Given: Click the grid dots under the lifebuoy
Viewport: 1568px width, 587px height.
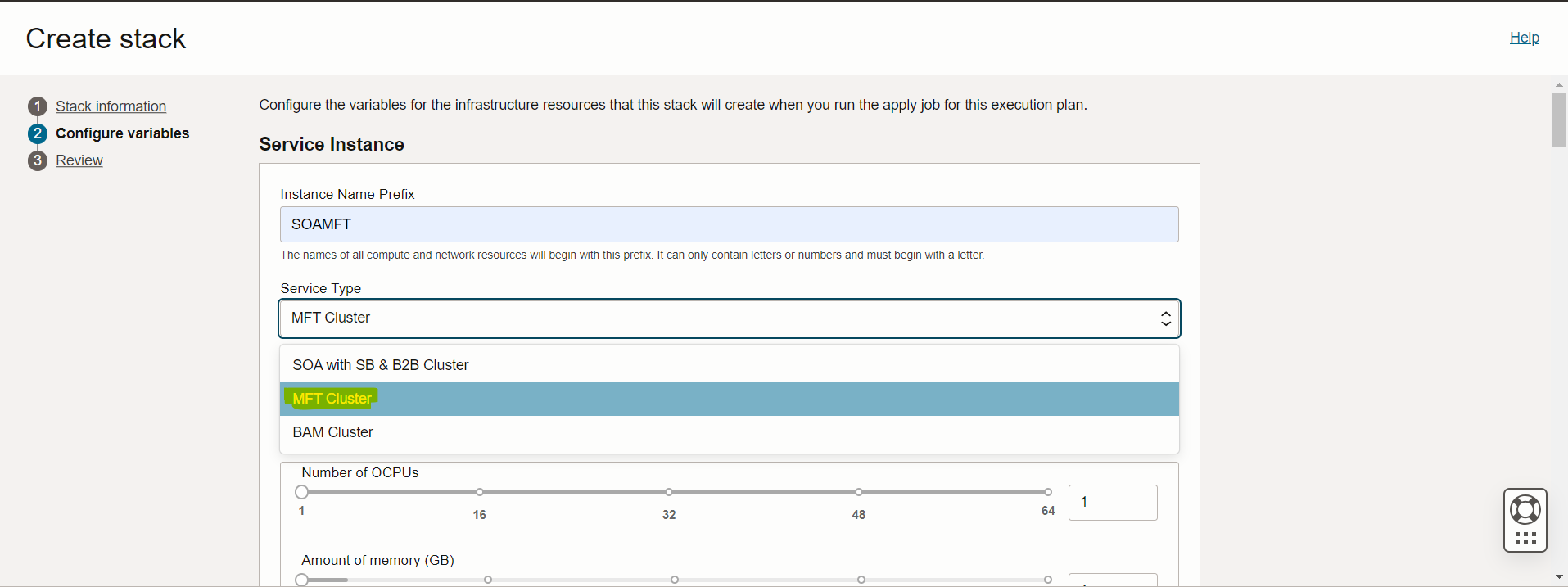Looking at the screenshot, I should tap(1525, 538).
